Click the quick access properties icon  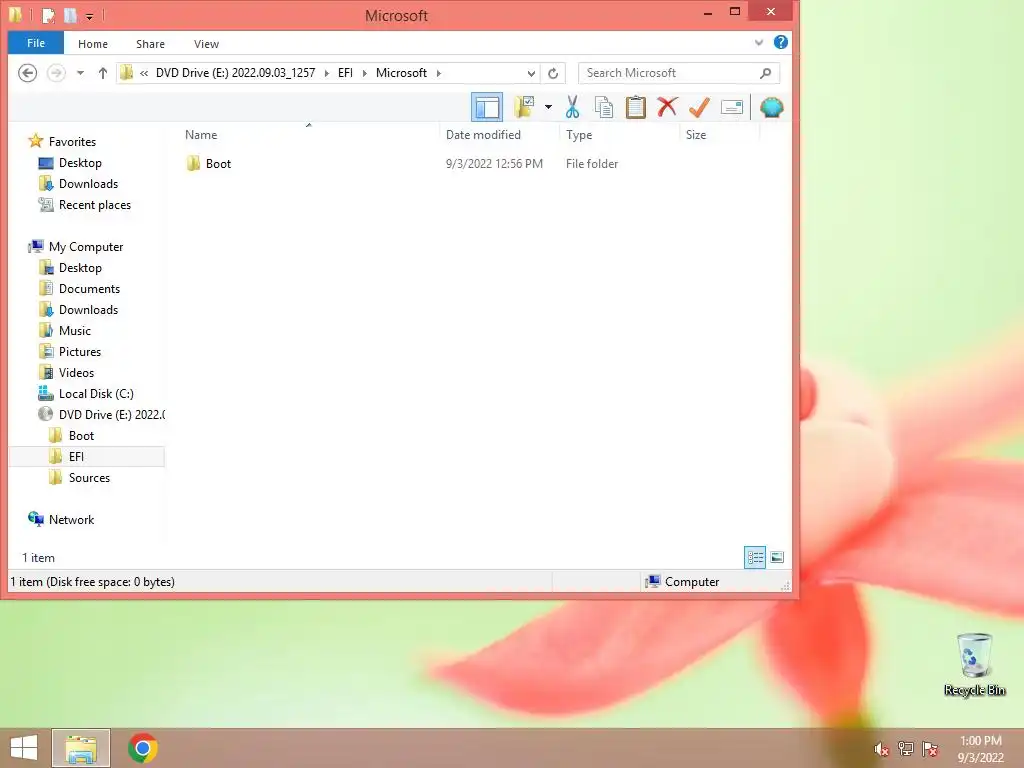coord(49,14)
